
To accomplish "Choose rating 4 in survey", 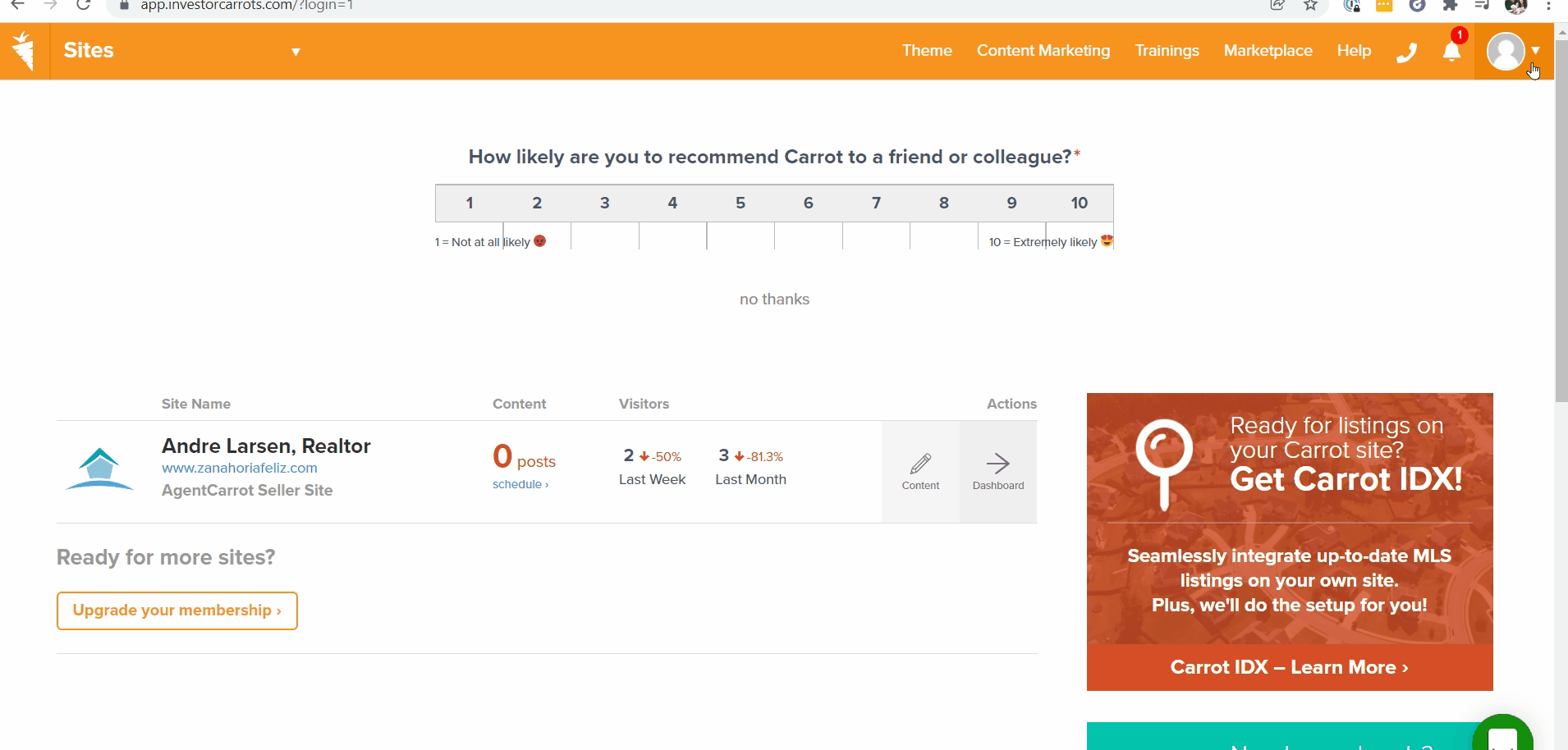I will (x=672, y=203).
